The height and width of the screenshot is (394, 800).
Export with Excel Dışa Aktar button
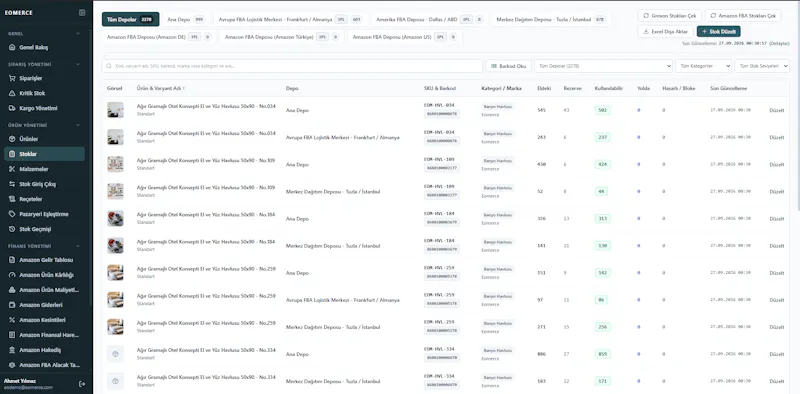(x=666, y=32)
